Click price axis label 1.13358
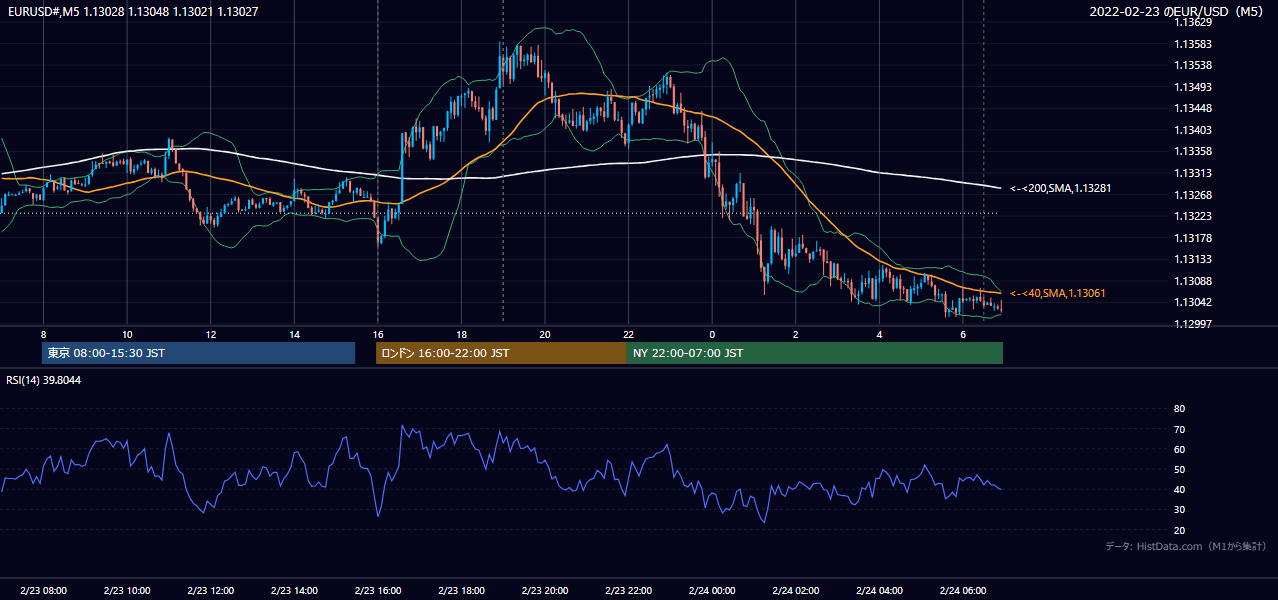 [x=1193, y=151]
